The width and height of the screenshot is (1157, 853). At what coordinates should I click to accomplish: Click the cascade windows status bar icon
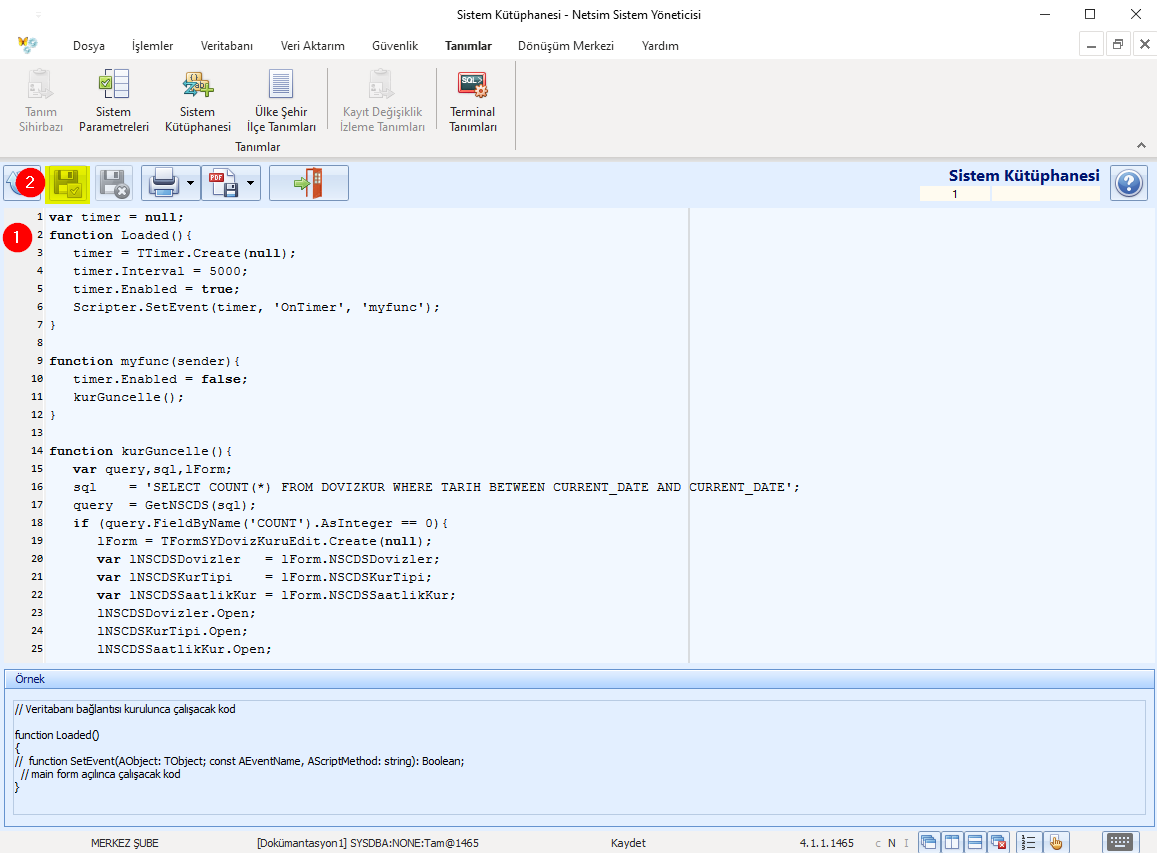(x=928, y=842)
